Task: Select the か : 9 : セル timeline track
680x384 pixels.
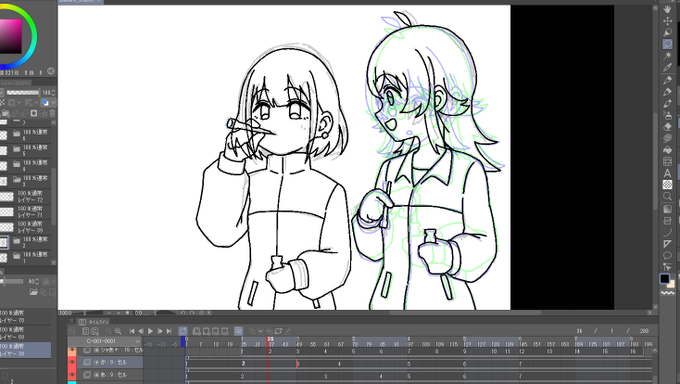Action: pyautogui.click(x=110, y=362)
